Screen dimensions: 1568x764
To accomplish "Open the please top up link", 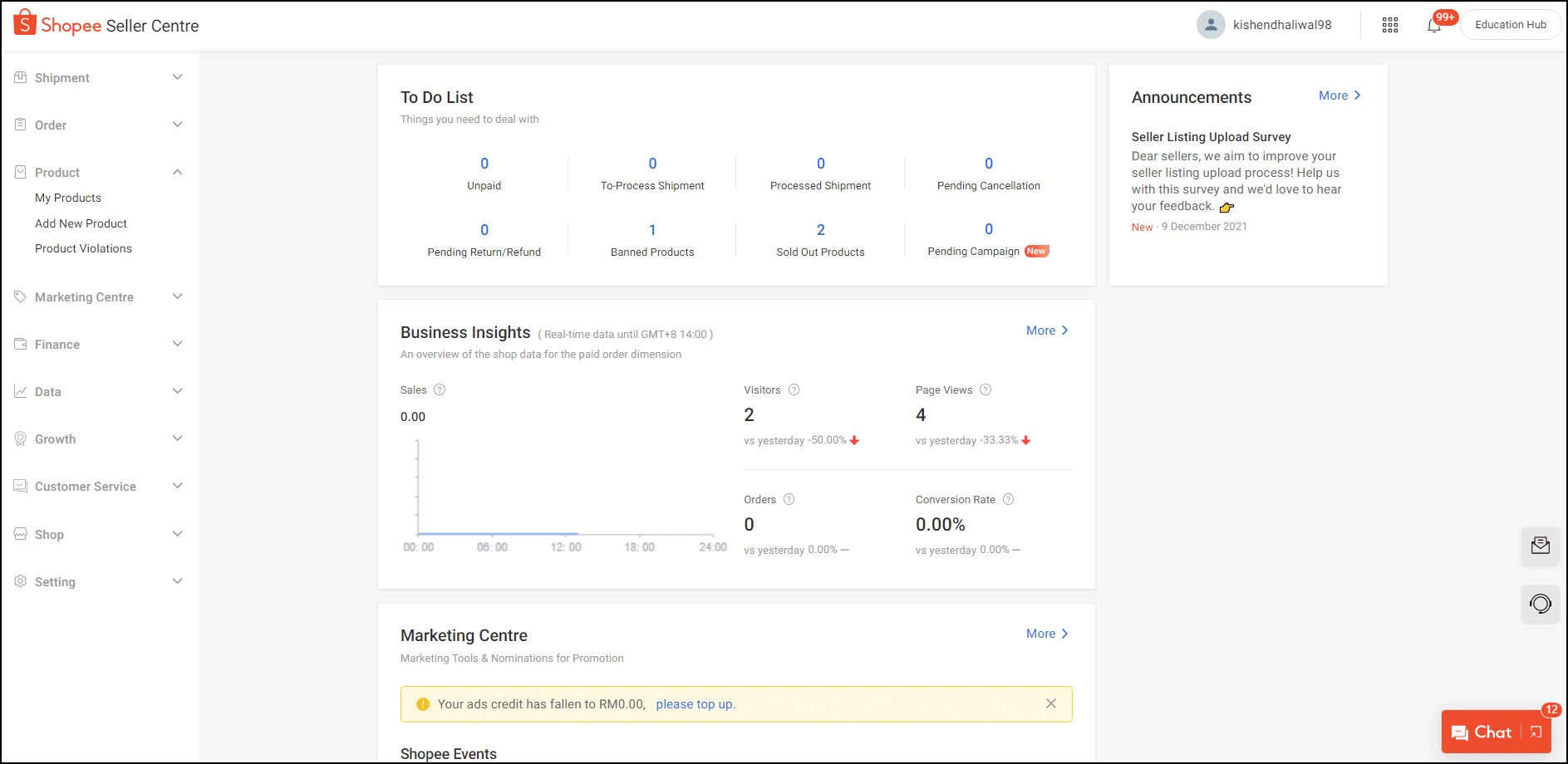I will (x=695, y=703).
